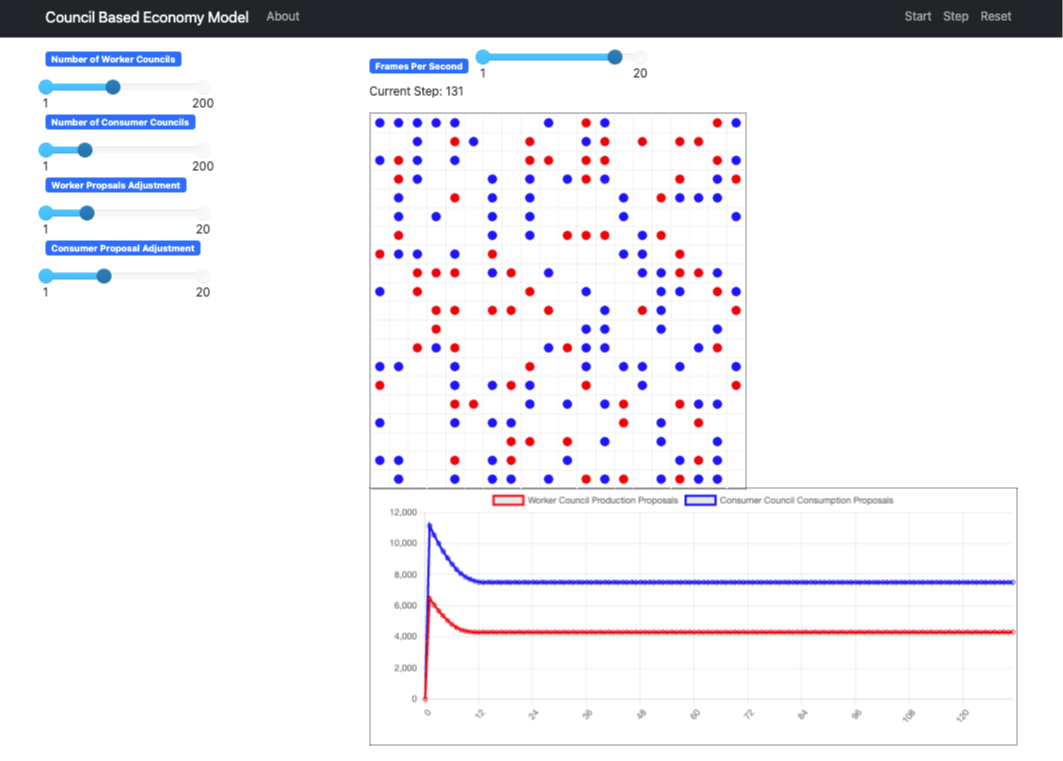Viewport: 1063px width, 761px height.
Task: Toggle Worker Council Production Proposals legend swatch
Action: pyautogui.click(x=508, y=500)
